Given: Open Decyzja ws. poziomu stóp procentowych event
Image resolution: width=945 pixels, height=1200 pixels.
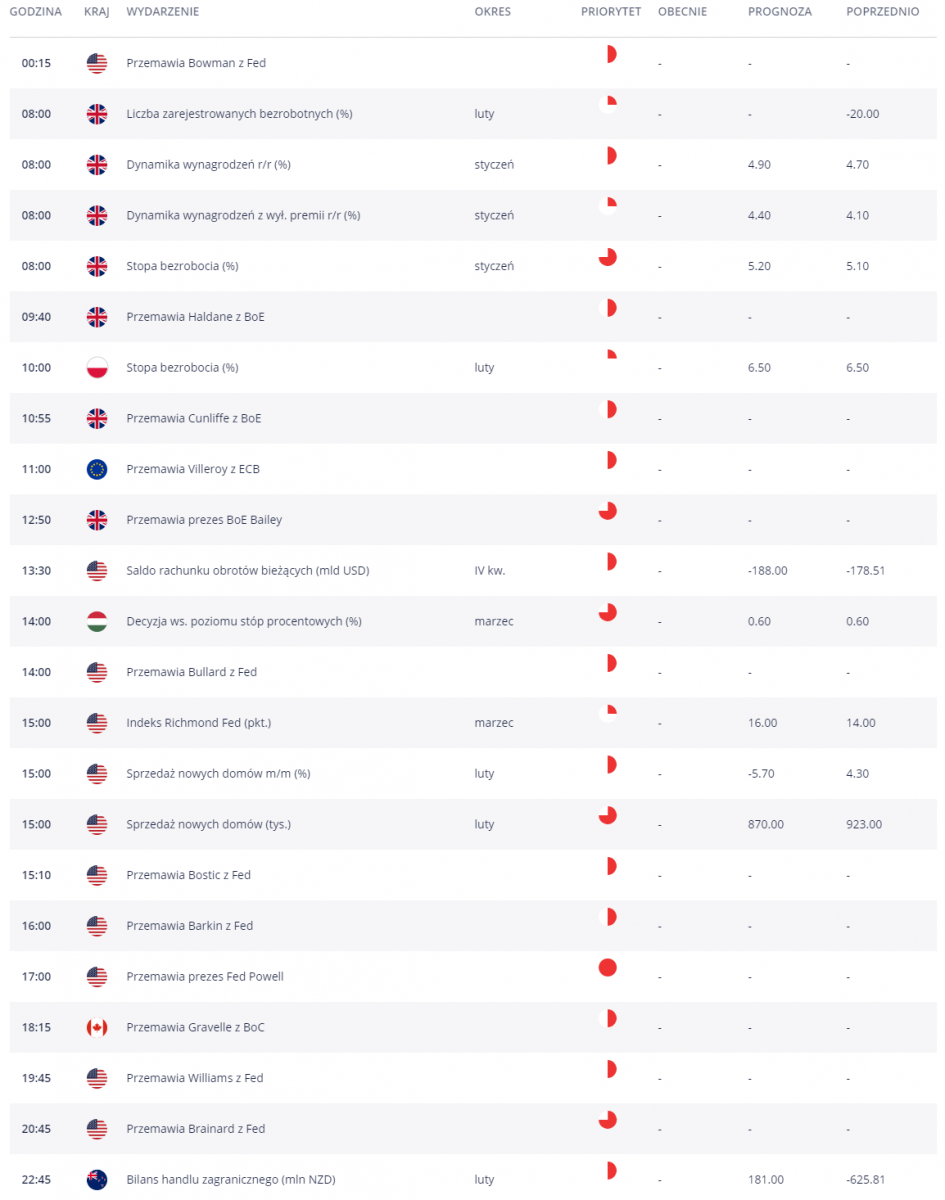Looking at the screenshot, I should tap(244, 622).
